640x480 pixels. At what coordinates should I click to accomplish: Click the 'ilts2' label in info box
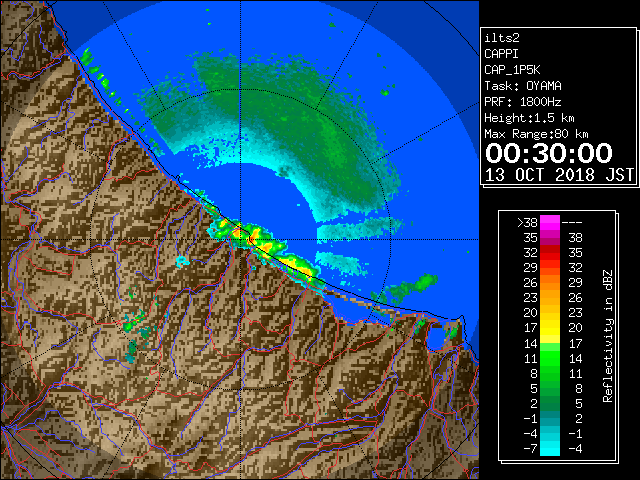point(502,38)
